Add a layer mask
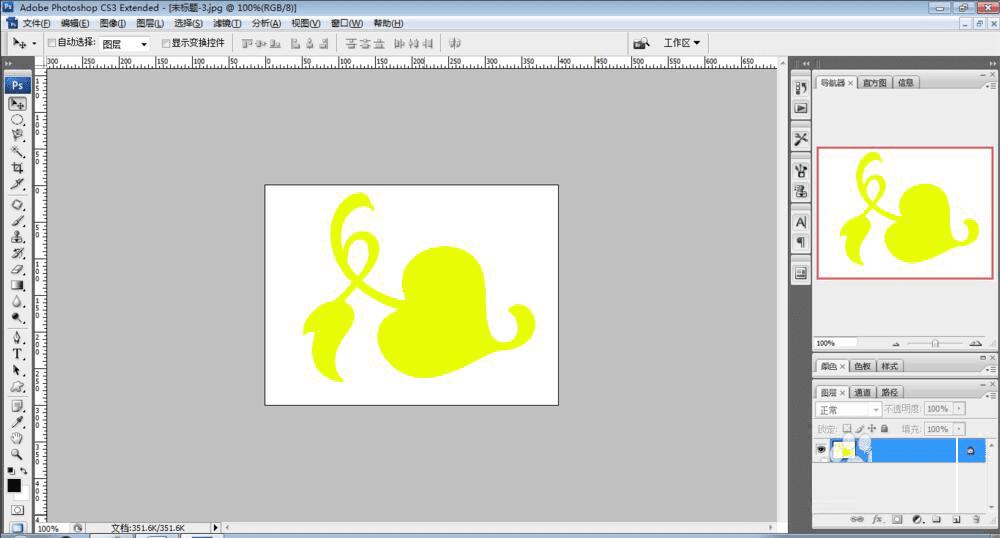This screenshot has height=538, width=1000. 897,520
